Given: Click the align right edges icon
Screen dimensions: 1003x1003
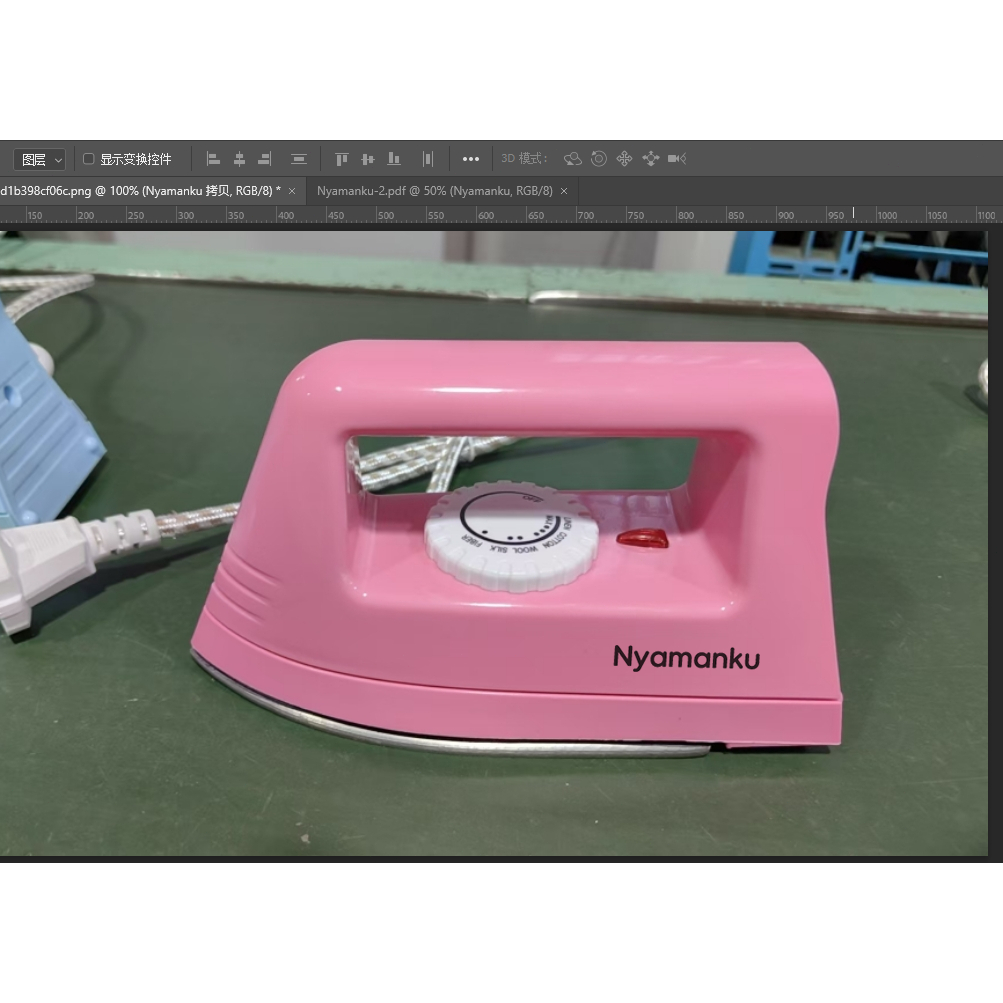Looking at the screenshot, I should pyautogui.click(x=265, y=159).
